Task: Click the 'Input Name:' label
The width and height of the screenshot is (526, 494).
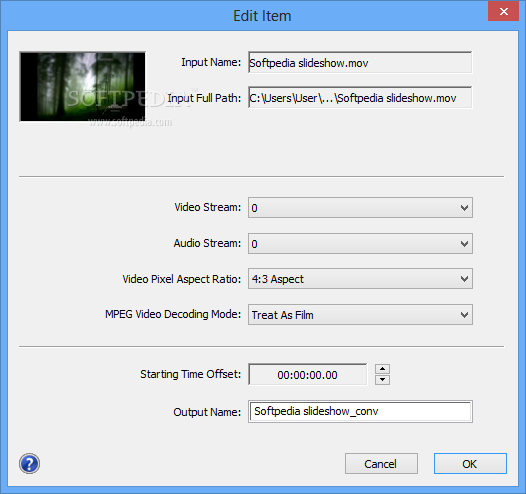Action: [x=211, y=62]
